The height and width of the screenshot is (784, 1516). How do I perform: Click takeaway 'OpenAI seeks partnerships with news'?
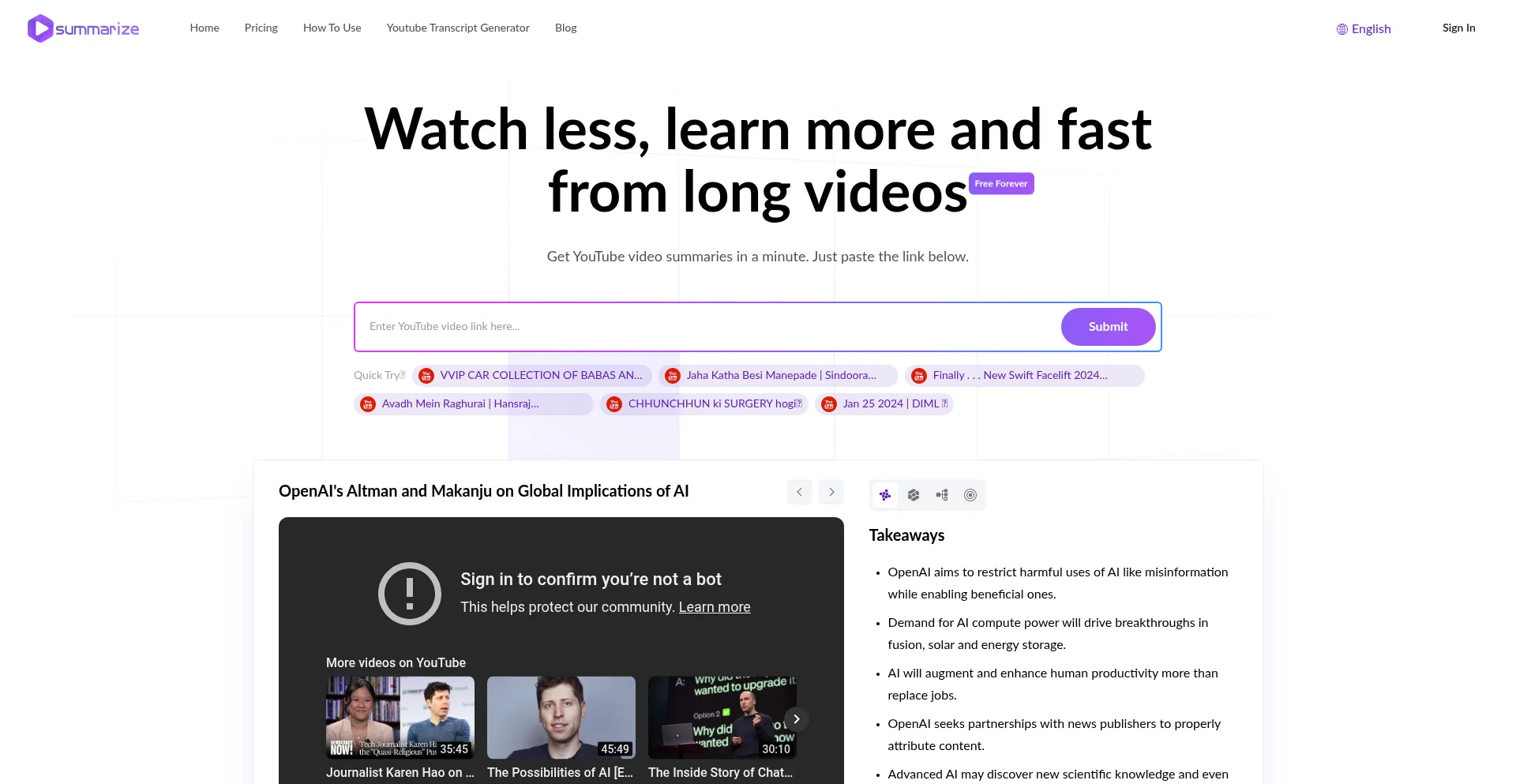pyautogui.click(x=1054, y=734)
